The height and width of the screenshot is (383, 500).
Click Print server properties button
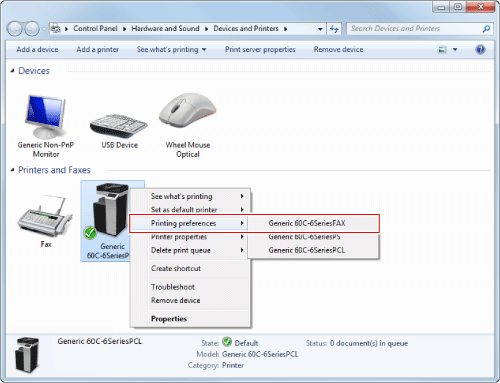(260, 50)
